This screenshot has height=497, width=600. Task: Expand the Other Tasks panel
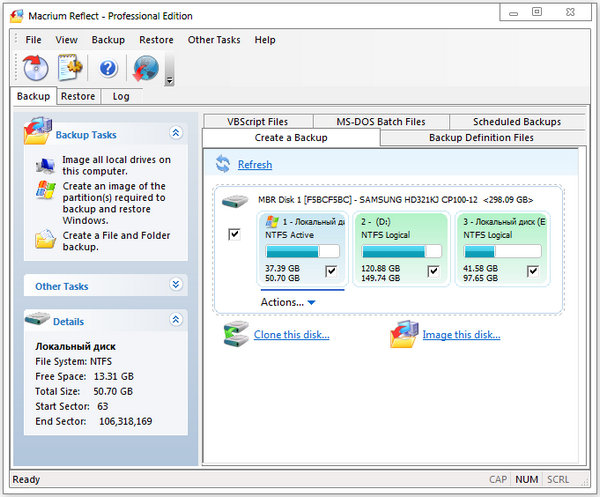point(176,285)
